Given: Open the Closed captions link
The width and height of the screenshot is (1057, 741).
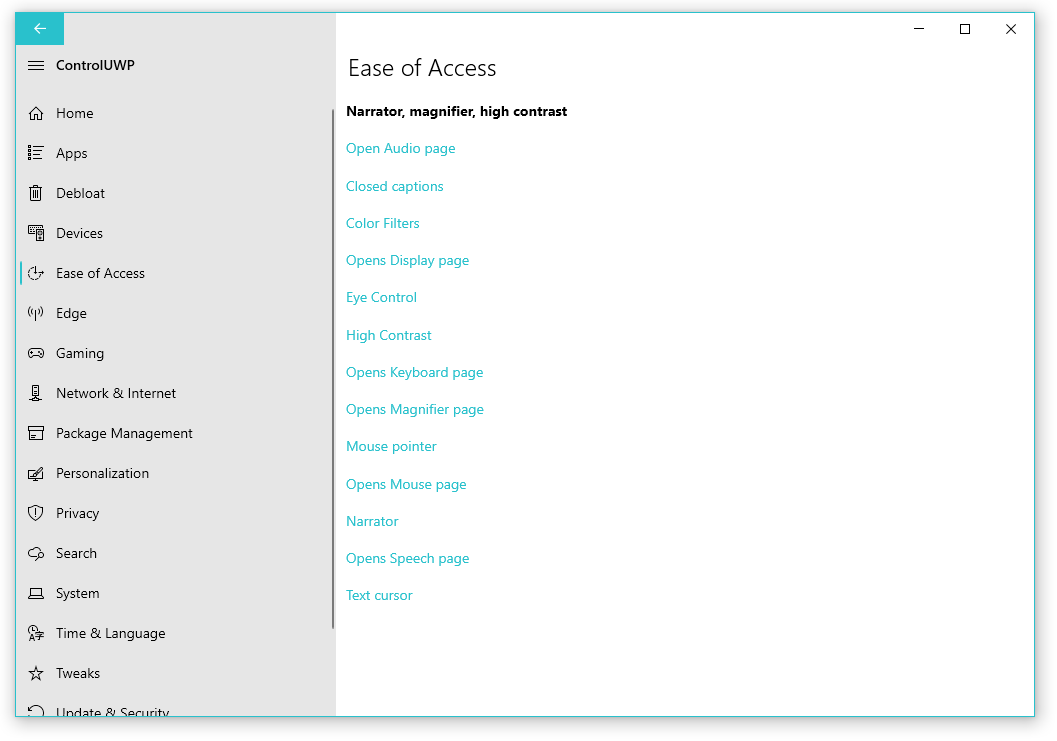Looking at the screenshot, I should point(394,186).
